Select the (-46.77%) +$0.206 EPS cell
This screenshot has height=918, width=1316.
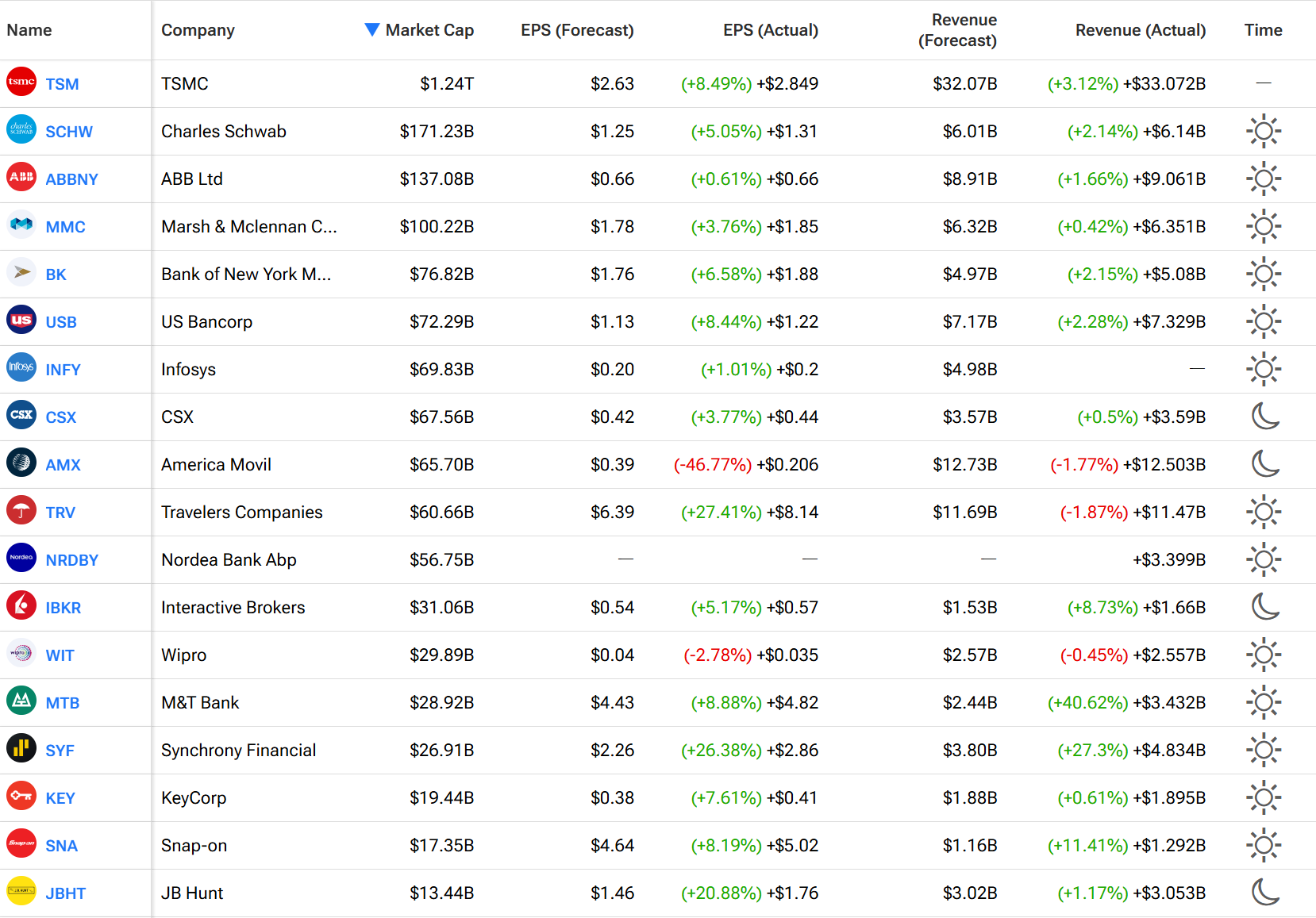(x=746, y=464)
